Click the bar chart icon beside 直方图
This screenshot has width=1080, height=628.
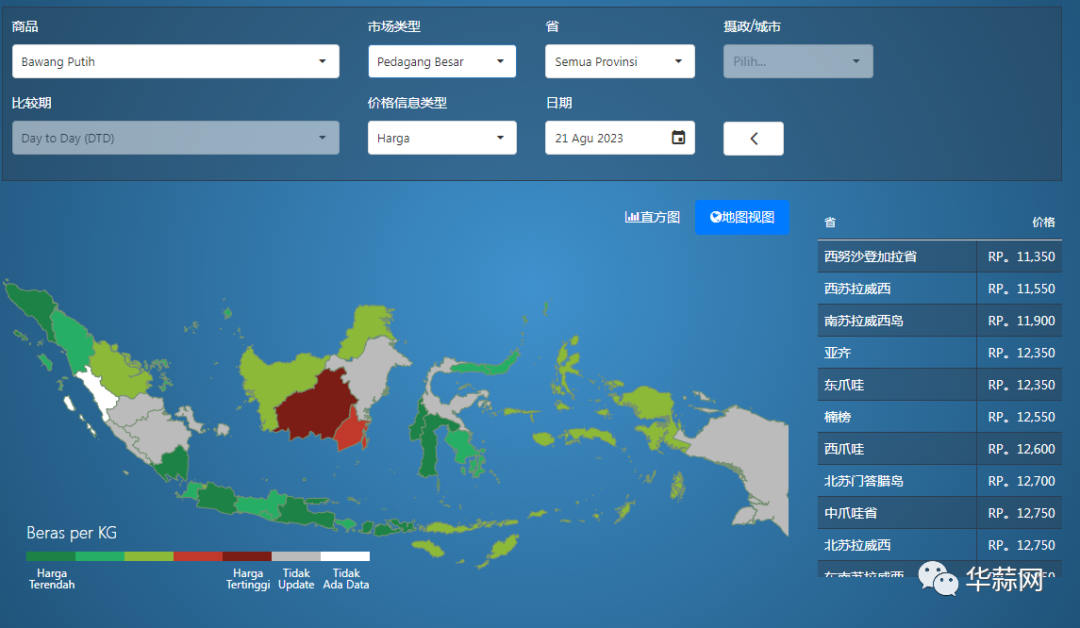click(x=632, y=217)
